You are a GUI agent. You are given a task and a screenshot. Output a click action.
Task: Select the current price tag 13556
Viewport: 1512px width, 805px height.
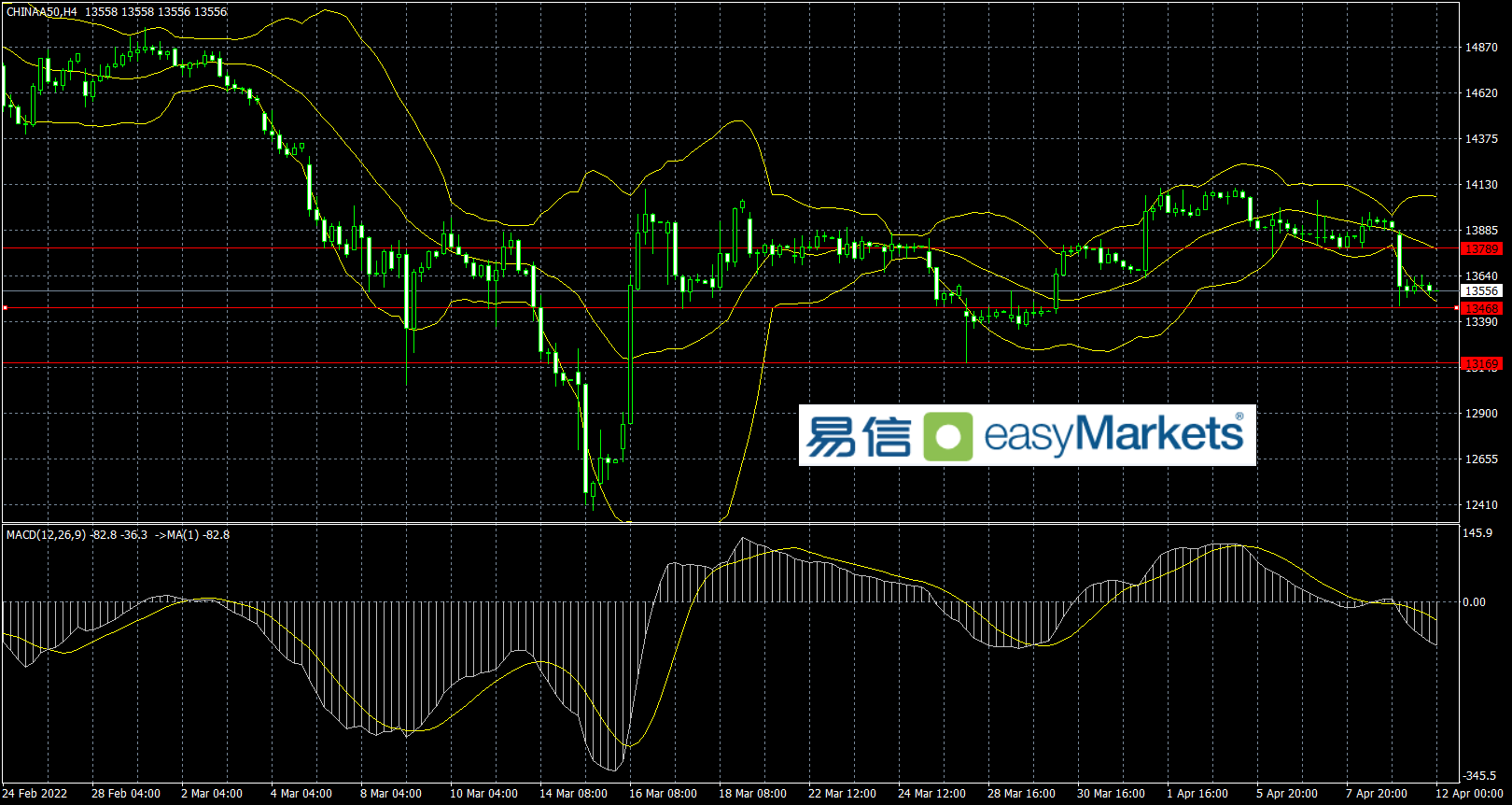point(1481,291)
